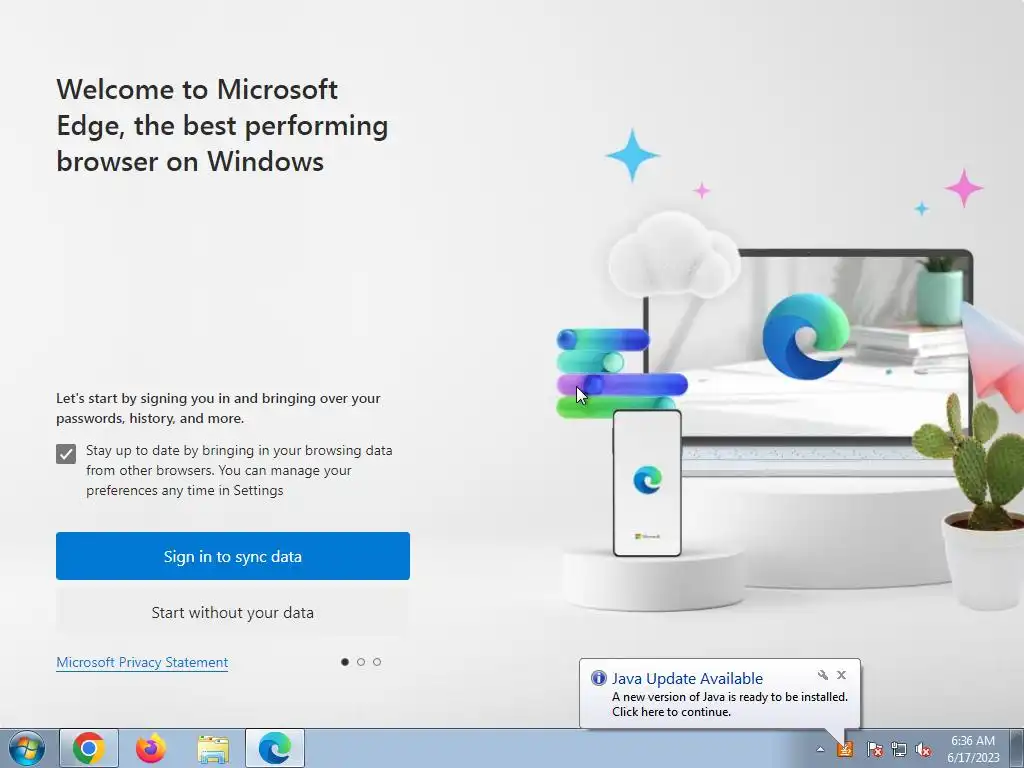Viewport: 1024px width, 768px height.
Task: Open Windows Explorer from the taskbar
Action: (x=213, y=748)
